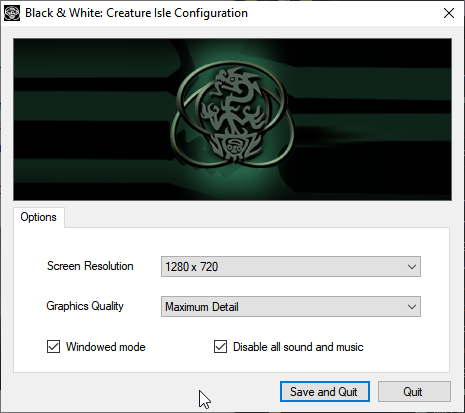
Task: Expand the Screen Resolution dropdown arrow
Action: (412, 267)
